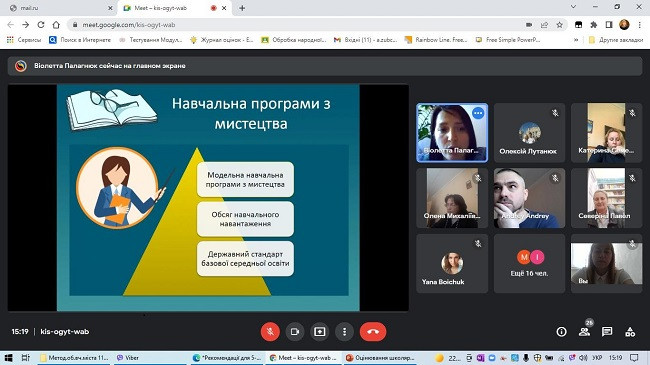The width and height of the screenshot is (650, 365).
Task: Open the black extension icon in toolbar
Action: 578,25
